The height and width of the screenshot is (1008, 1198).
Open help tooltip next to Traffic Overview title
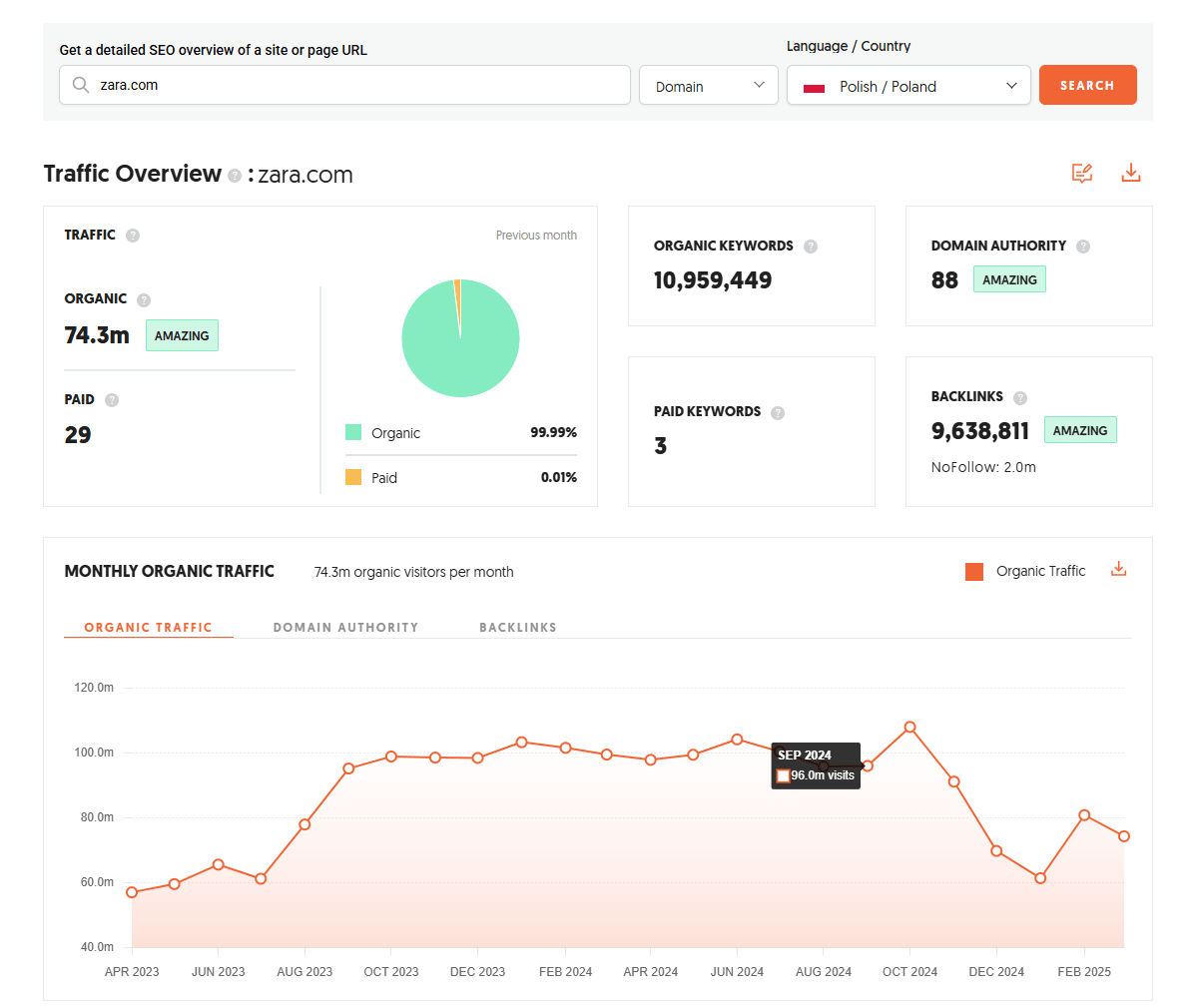[x=235, y=176]
